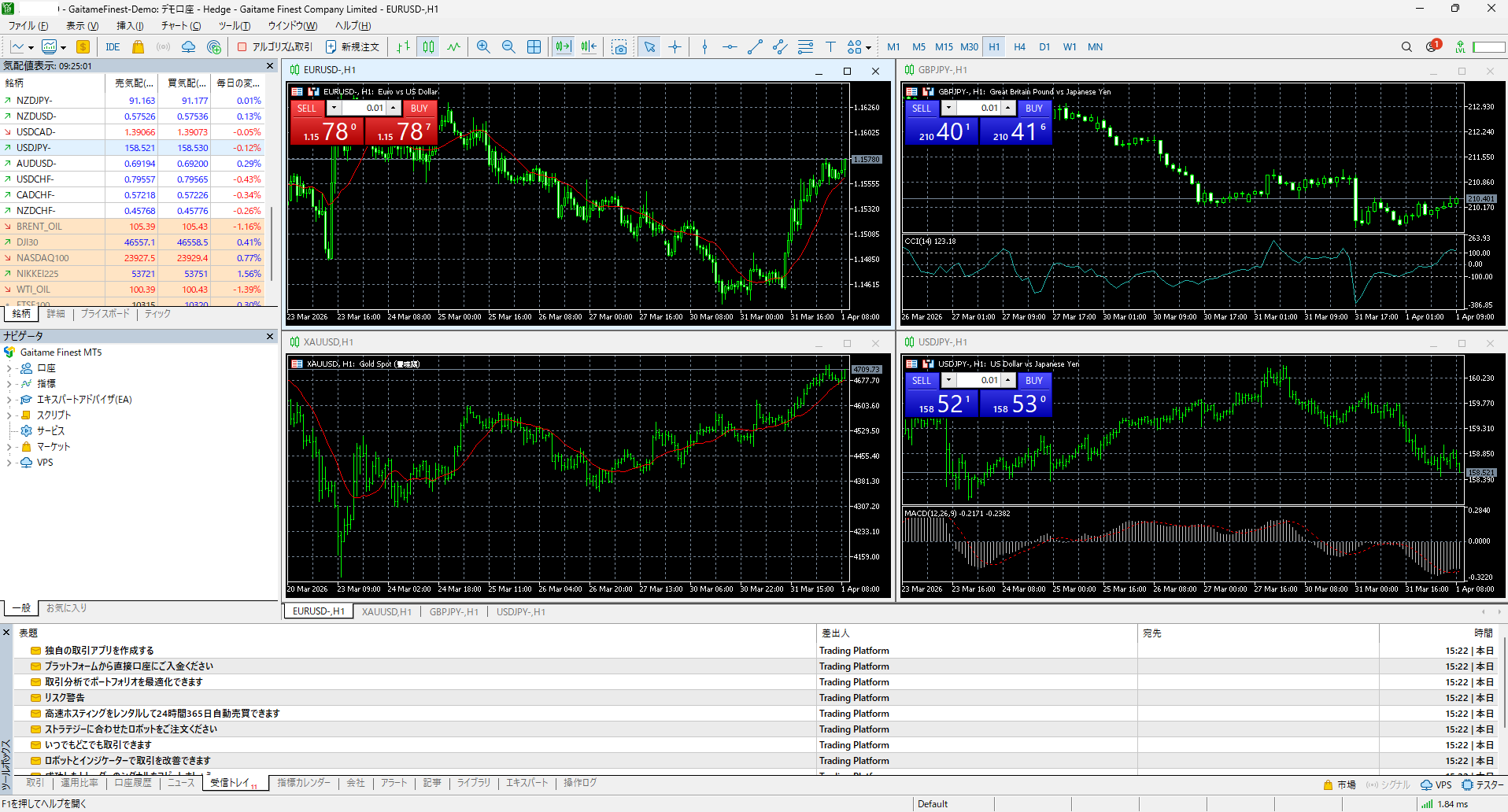Expand the 口座 node in navigator
1508x812 pixels.
(9, 368)
